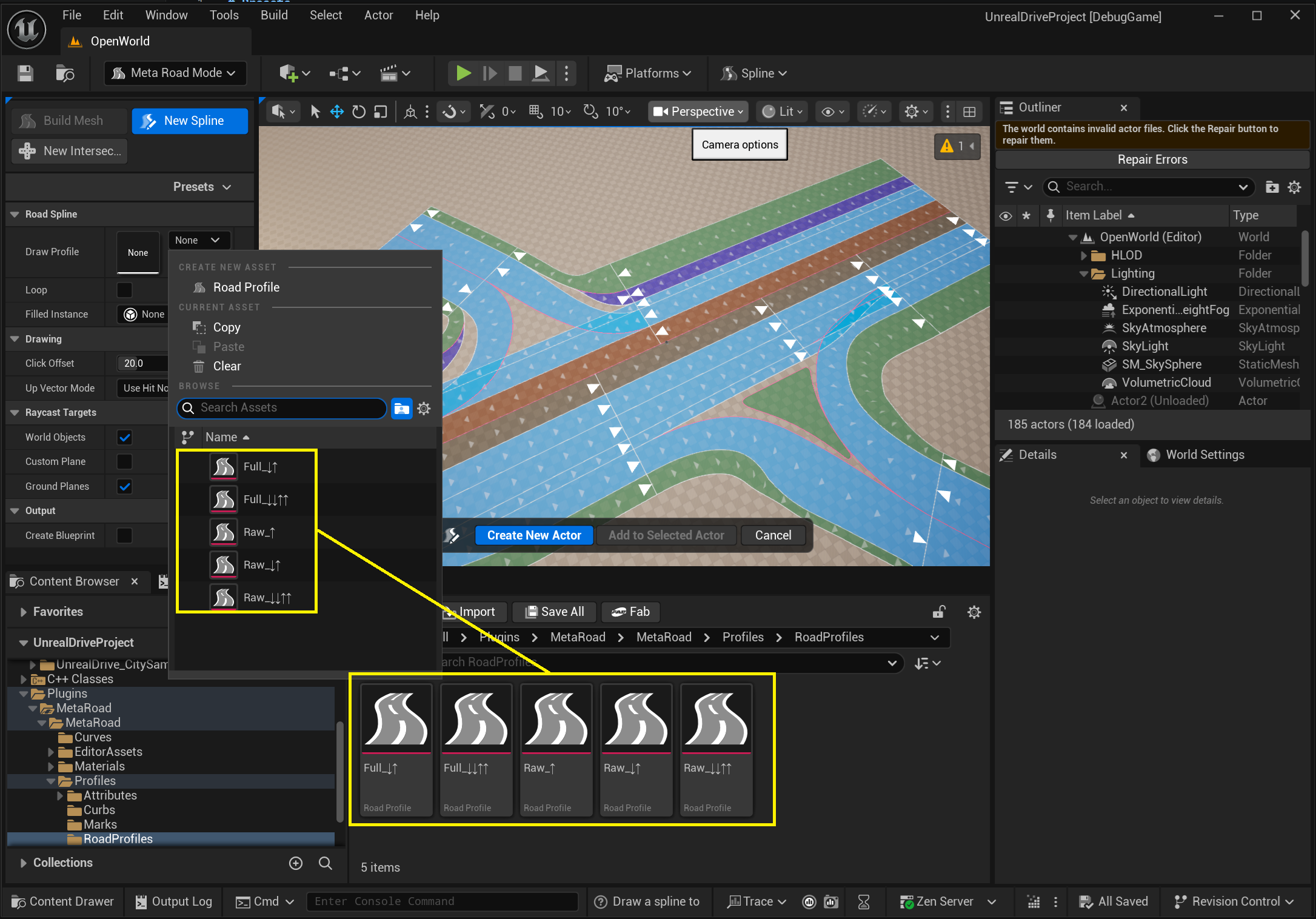This screenshot has width=1316, height=919.
Task: Toggle the viewport layout grid icon
Action: (969, 112)
